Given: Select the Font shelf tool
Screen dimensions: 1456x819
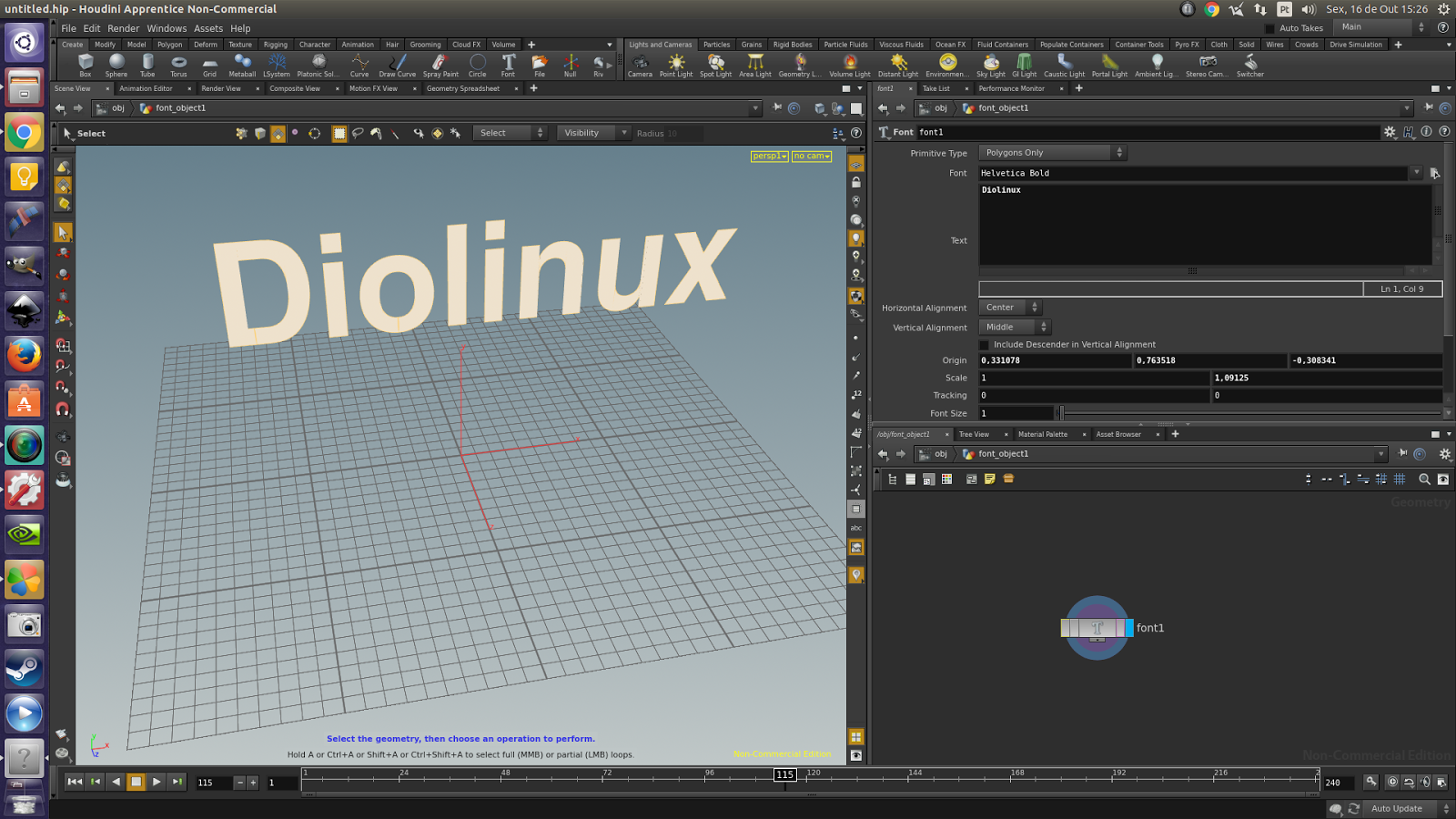Looking at the screenshot, I should (x=508, y=65).
